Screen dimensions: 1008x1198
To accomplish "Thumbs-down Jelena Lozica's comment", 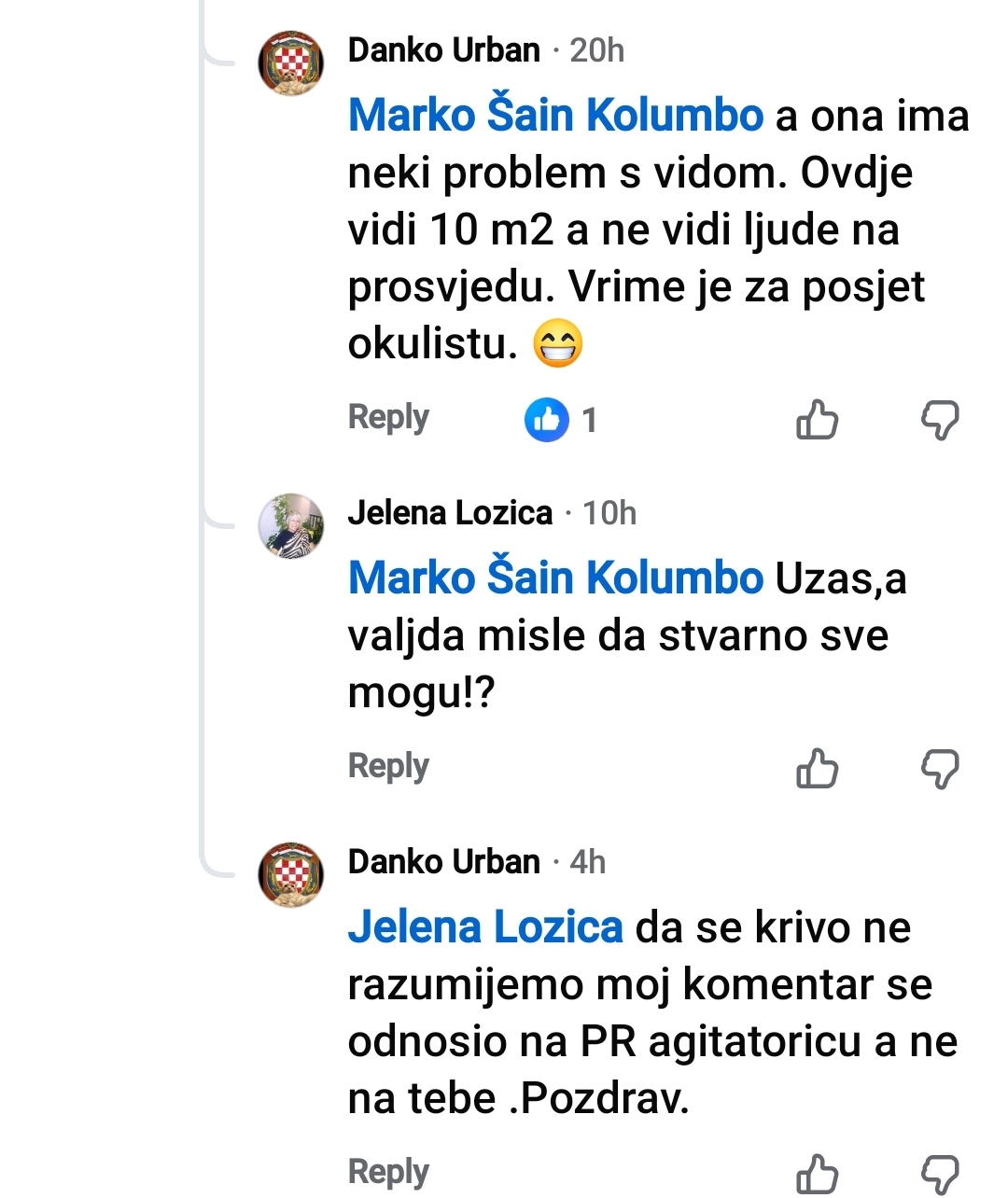I will pyautogui.click(x=940, y=769).
